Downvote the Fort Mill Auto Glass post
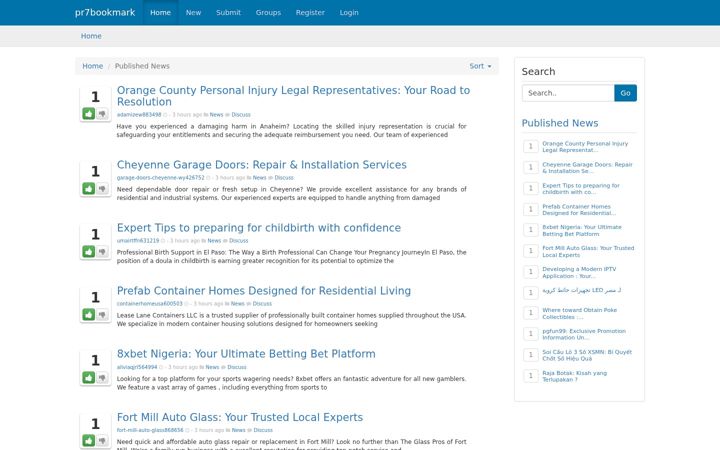 point(102,440)
